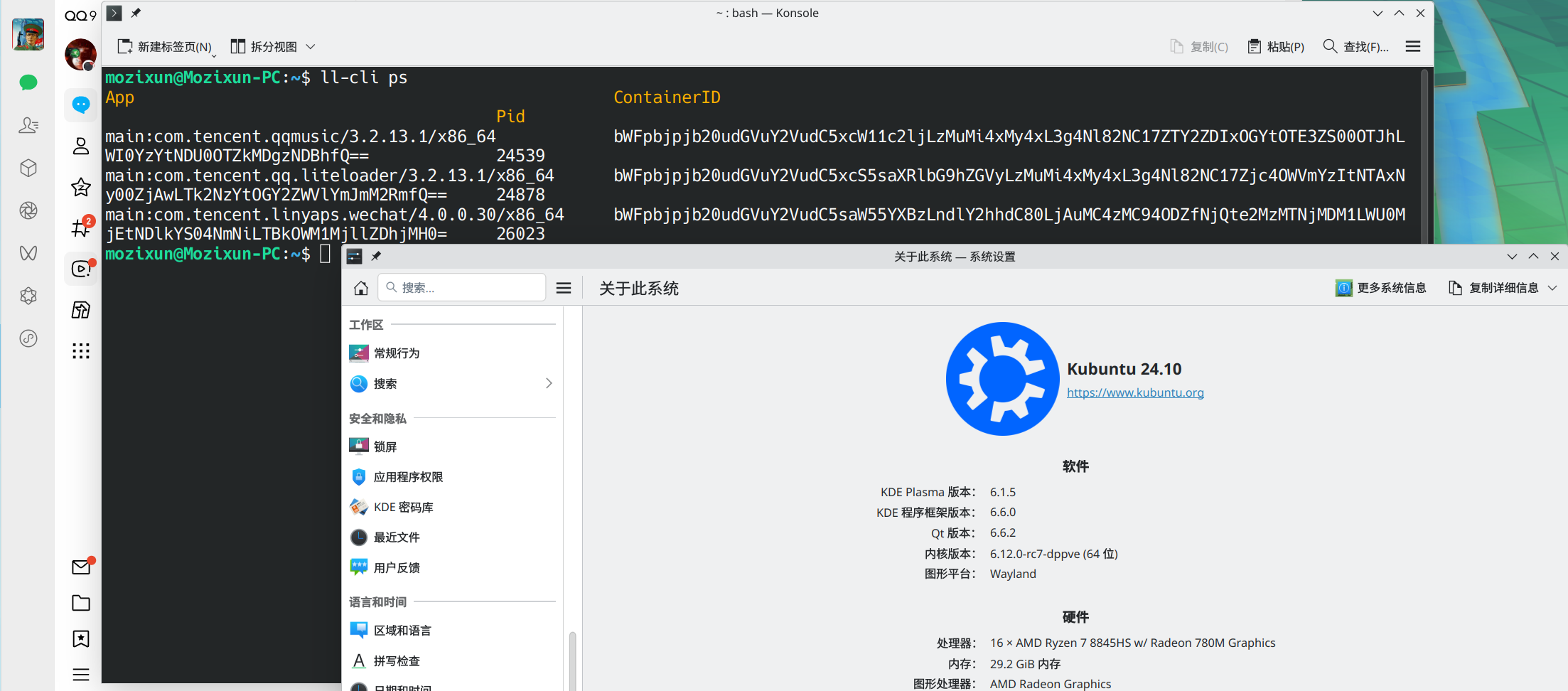
Task: Select 锁屏 in settings sidebar
Action: 452,446
